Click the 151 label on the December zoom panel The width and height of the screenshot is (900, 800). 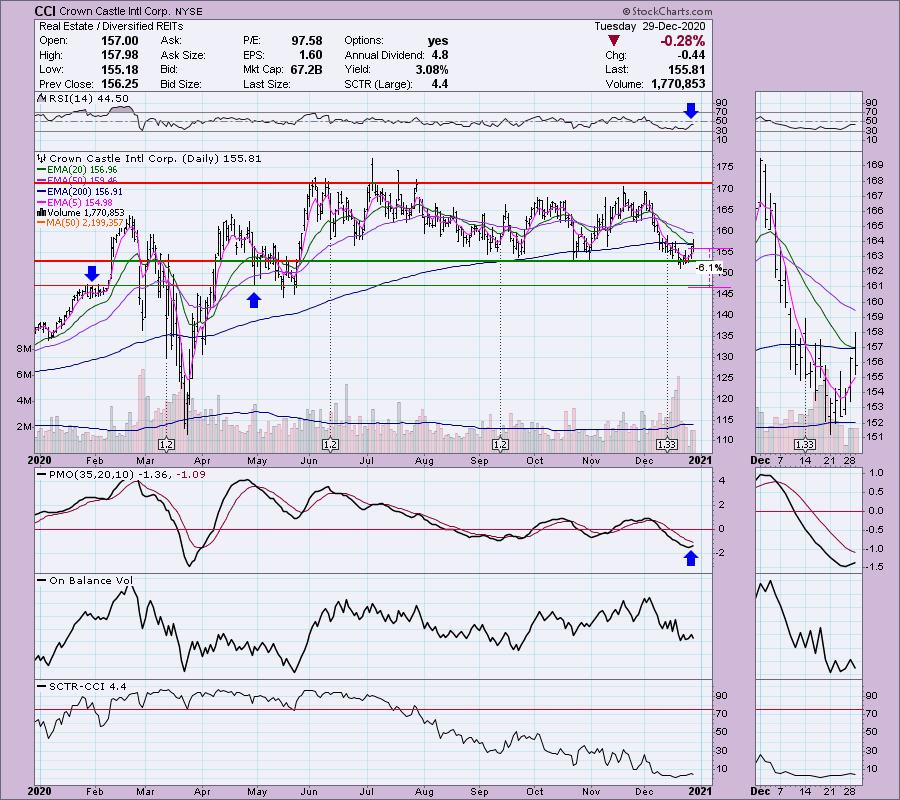[875, 437]
